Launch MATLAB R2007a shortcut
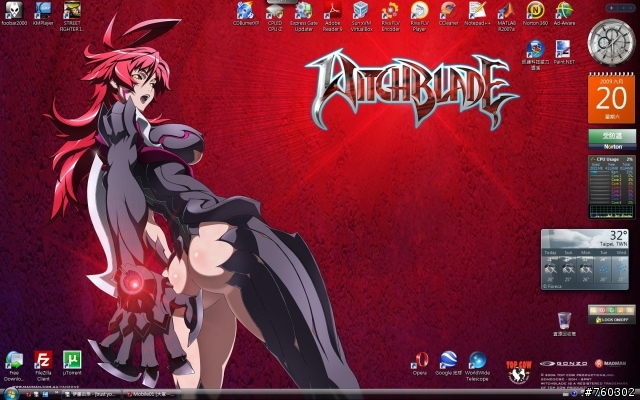The image size is (640, 400). (x=506, y=16)
